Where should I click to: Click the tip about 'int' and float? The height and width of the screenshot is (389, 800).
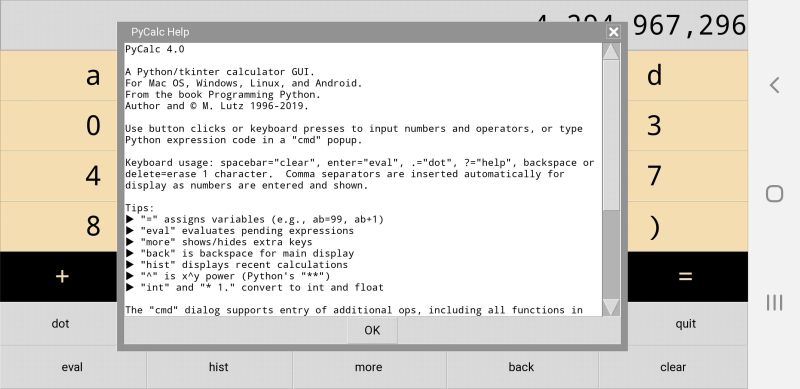coord(255,287)
